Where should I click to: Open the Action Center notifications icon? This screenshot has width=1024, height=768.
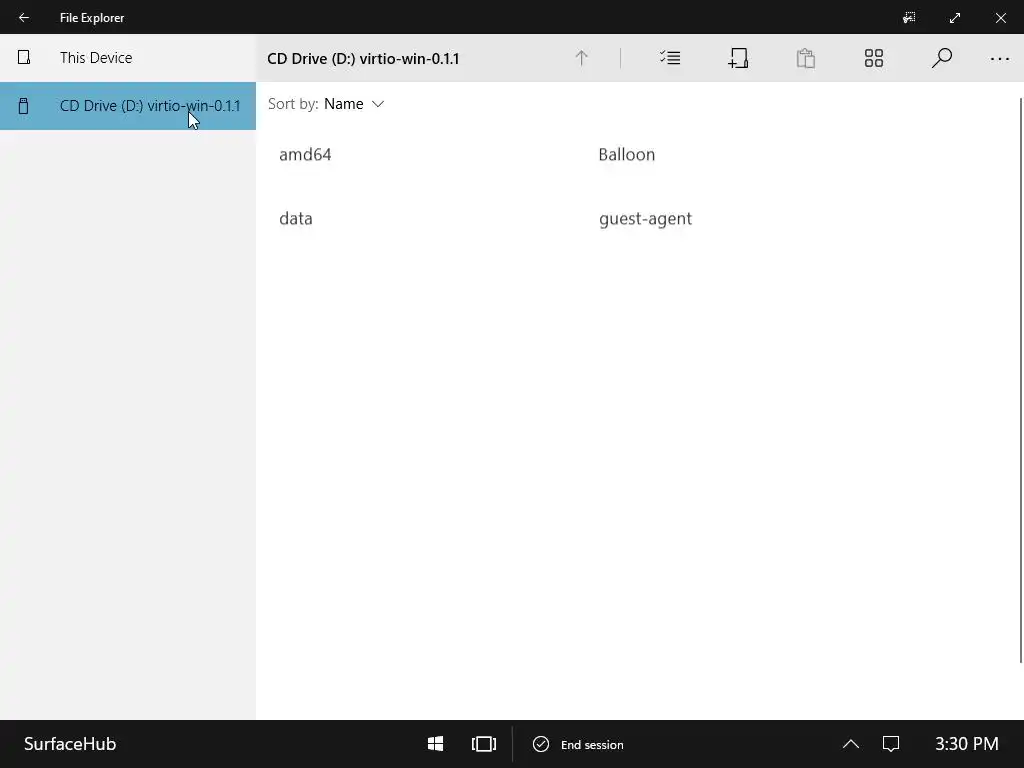click(891, 744)
